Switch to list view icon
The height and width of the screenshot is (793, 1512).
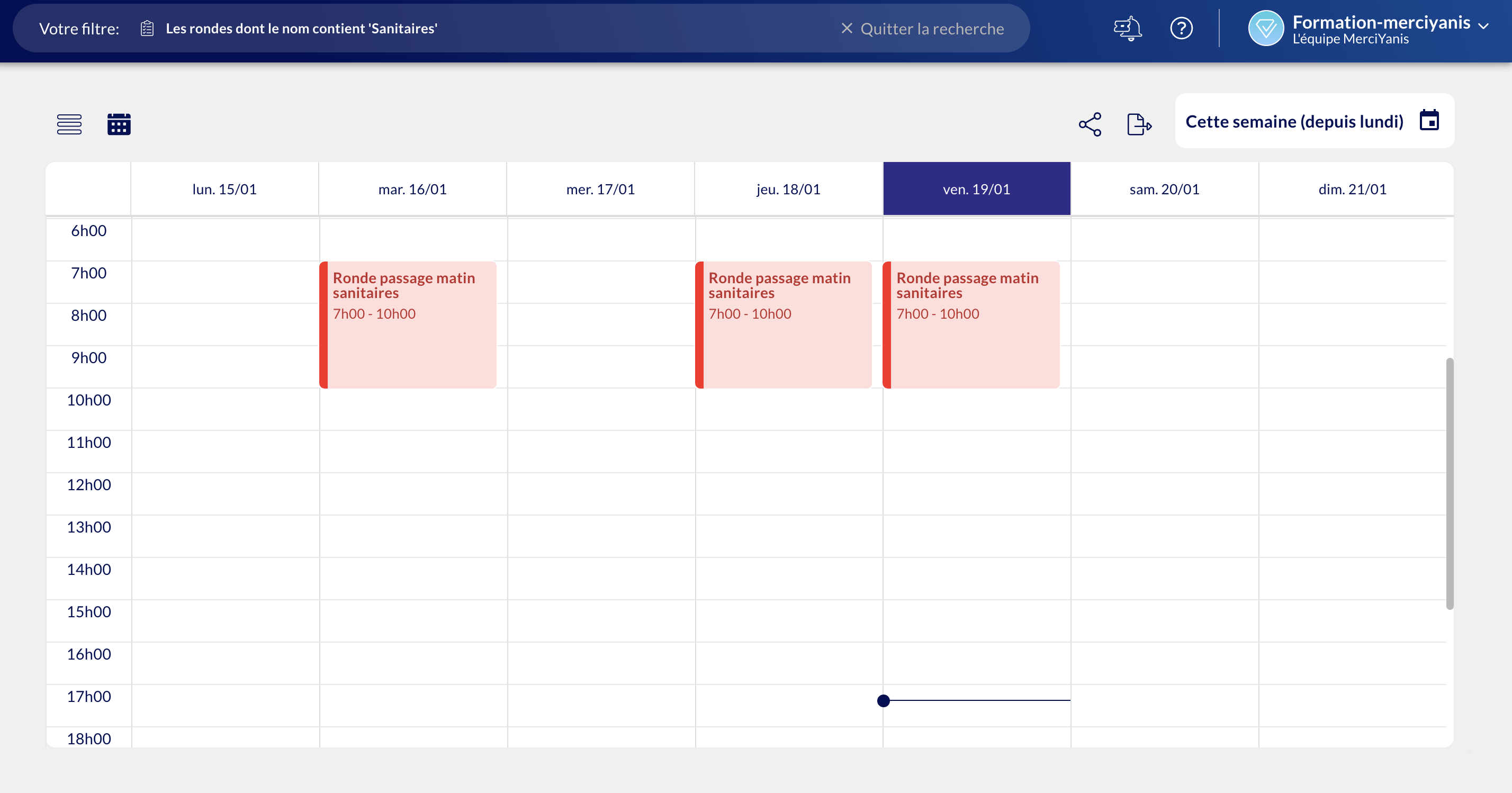pos(69,124)
